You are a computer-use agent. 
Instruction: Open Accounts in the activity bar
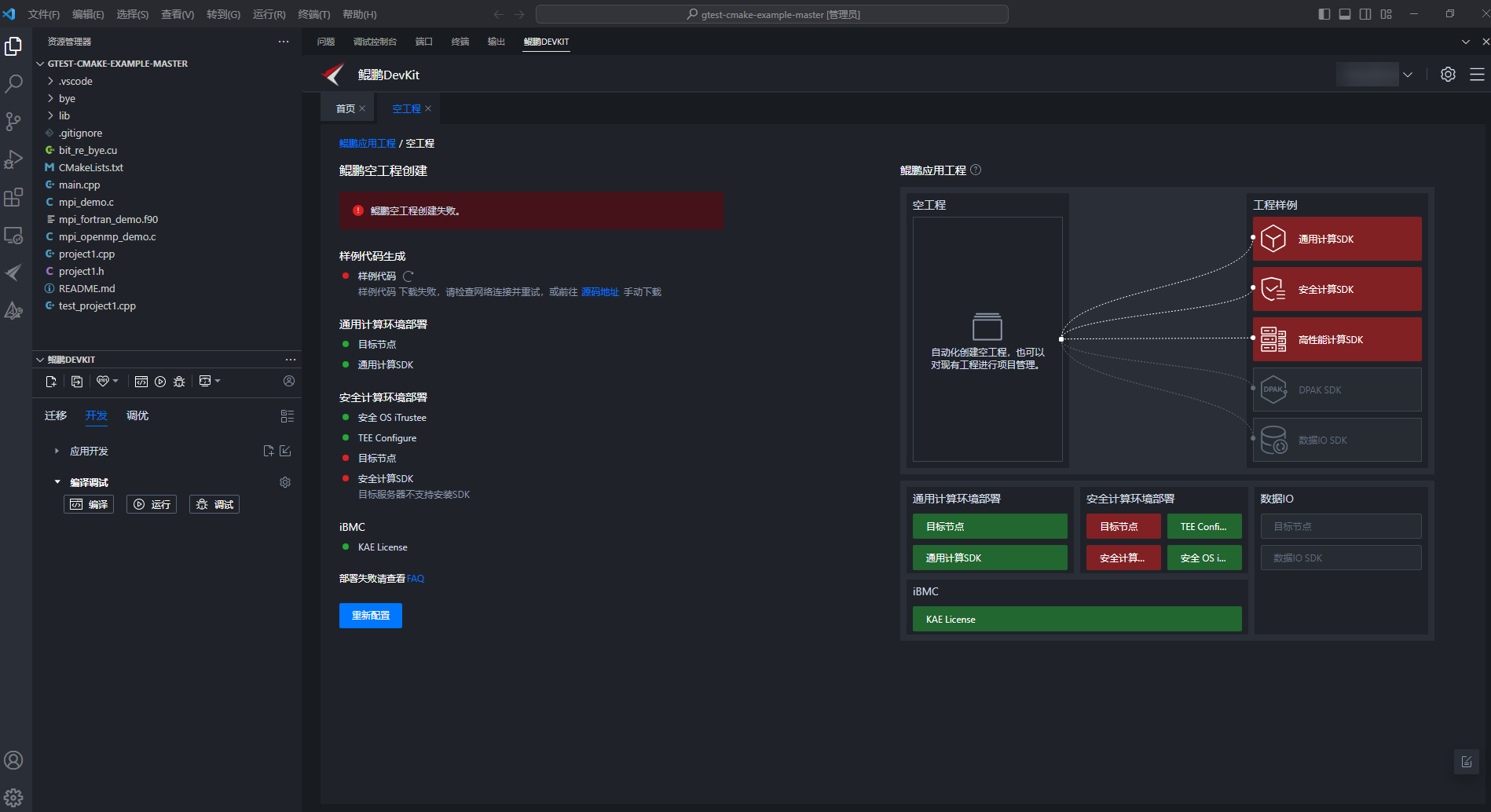tap(13, 760)
